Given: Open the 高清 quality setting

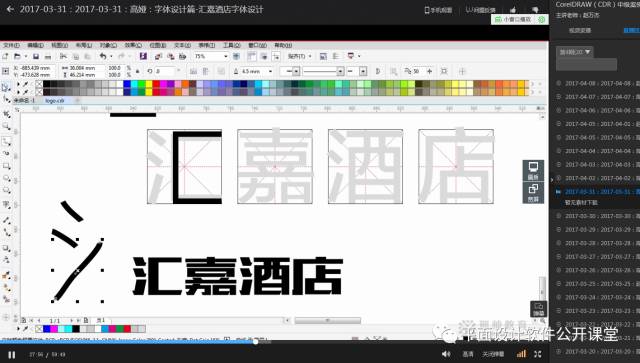Looking at the screenshot, I should tap(468, 354).
